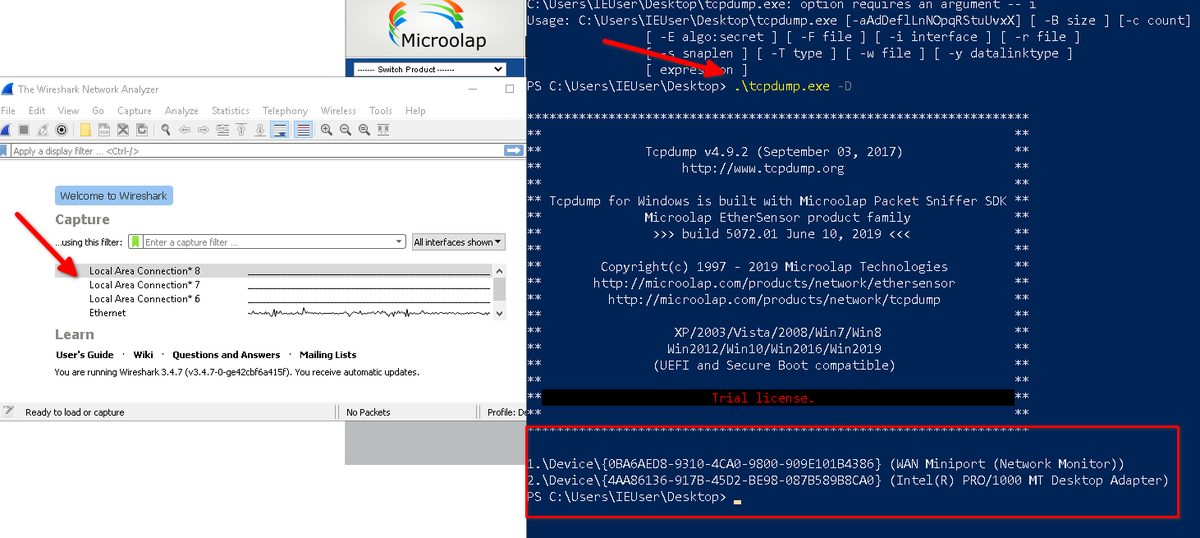Click 'Ready to load or capture' status text

click(75, 412)
